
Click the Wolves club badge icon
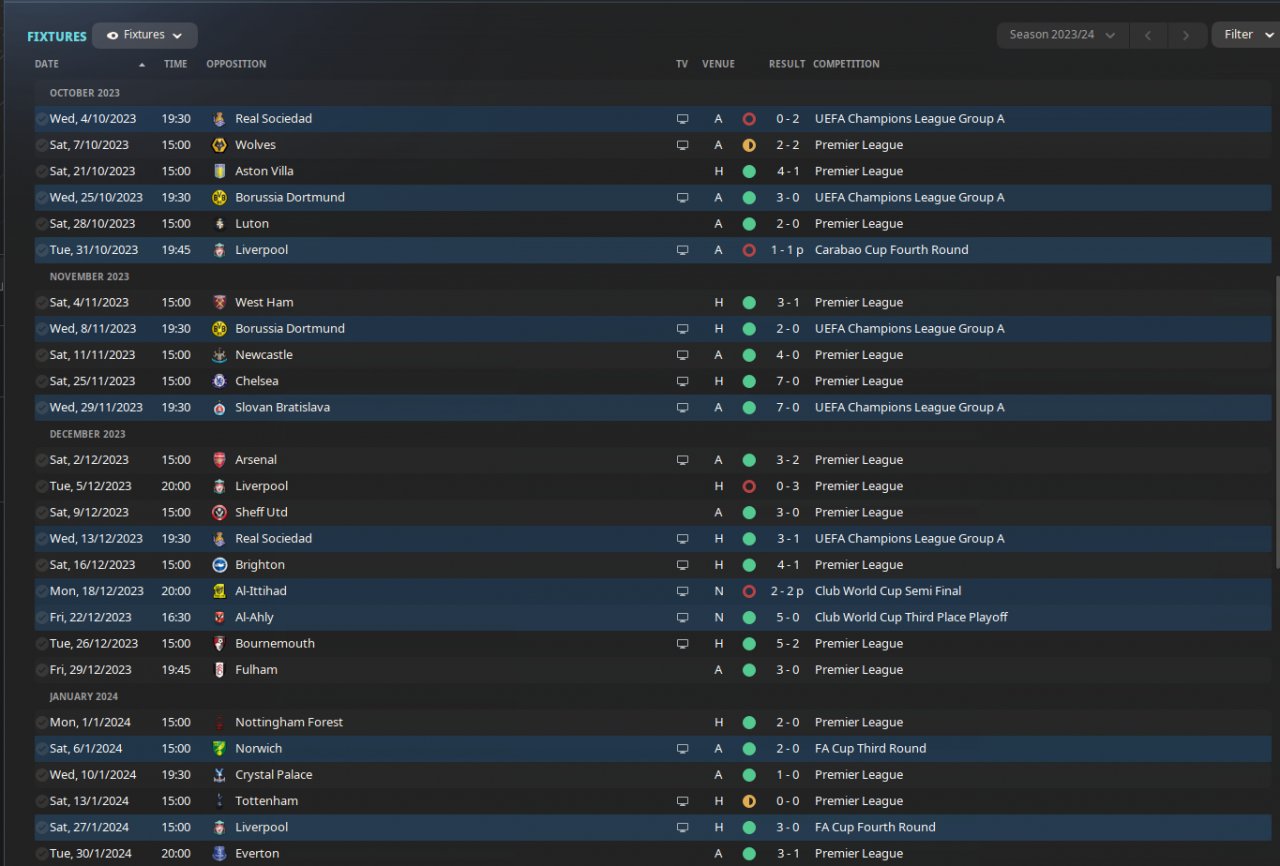pos(220,145)
